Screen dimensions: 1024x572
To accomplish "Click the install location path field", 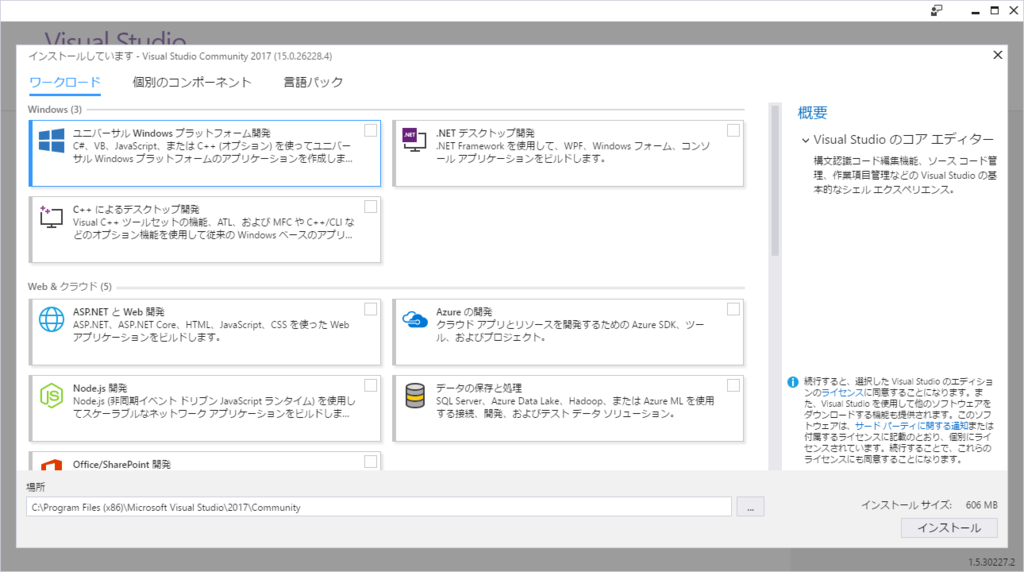I will point(379,507).
